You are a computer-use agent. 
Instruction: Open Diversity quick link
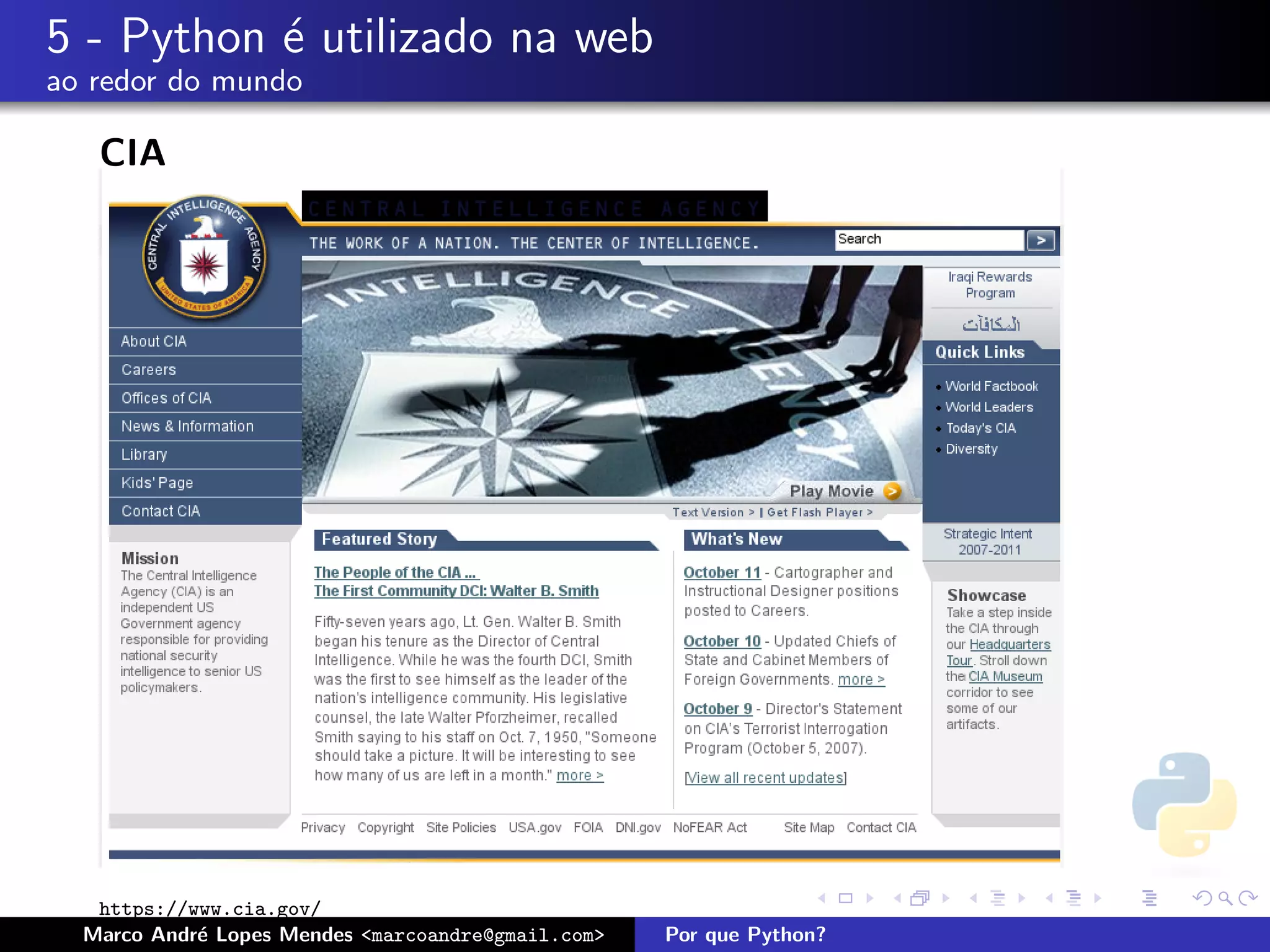tap(972, 449)
